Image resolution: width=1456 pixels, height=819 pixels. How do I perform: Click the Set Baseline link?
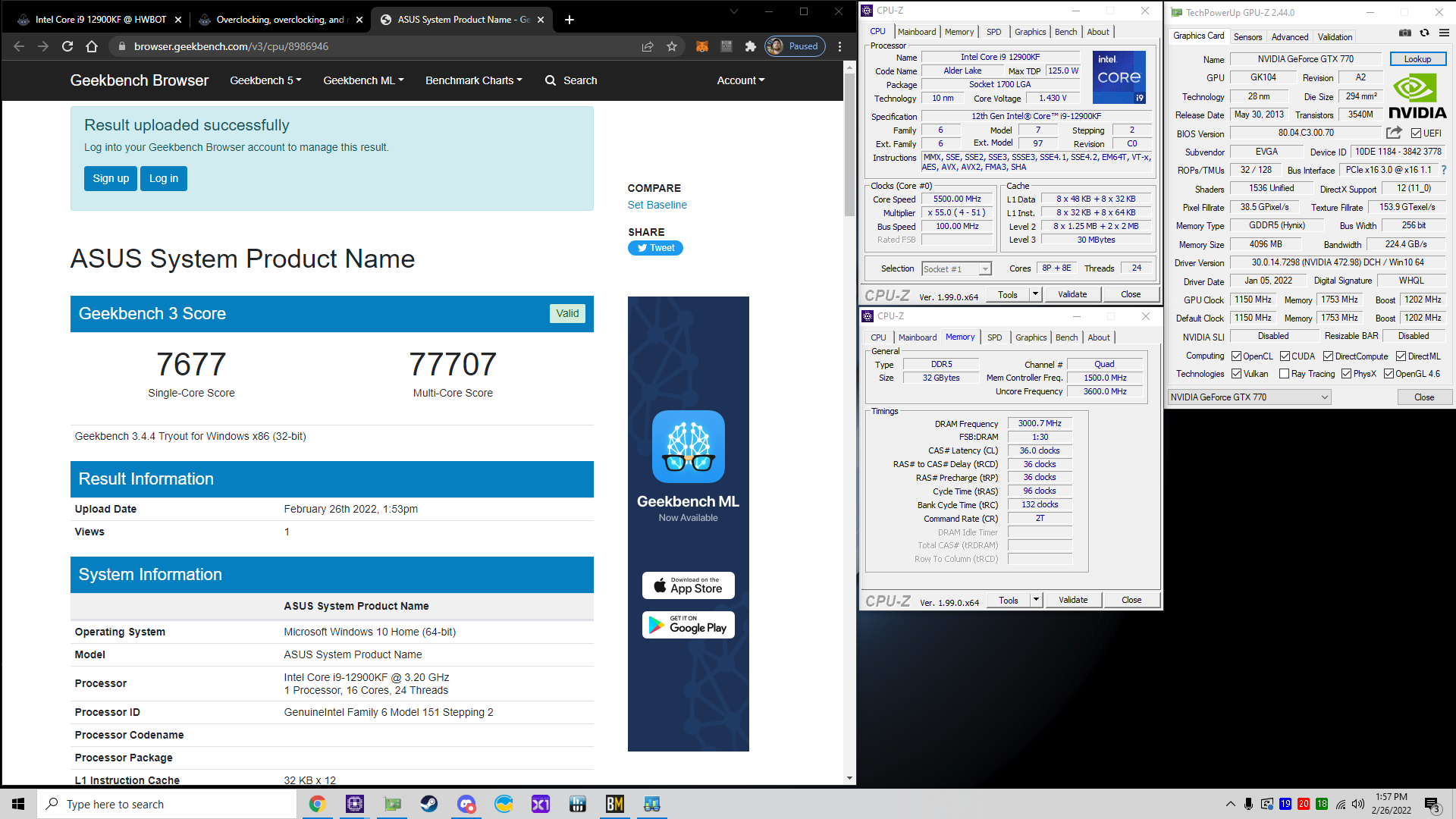click(x=657, y=205)
